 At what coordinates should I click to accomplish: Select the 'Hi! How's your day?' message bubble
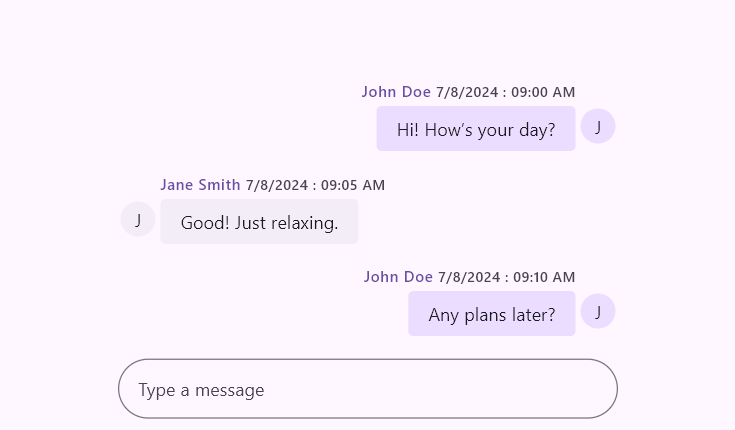point(476,128)
